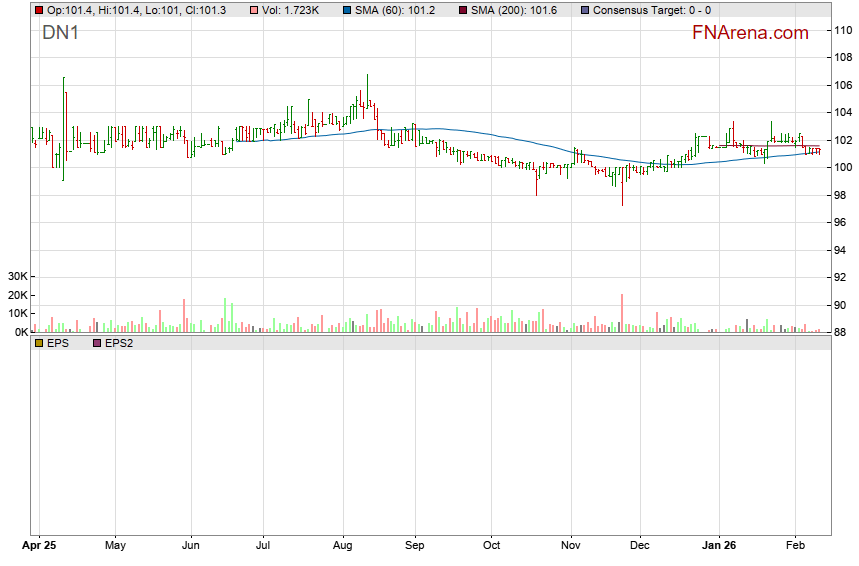
Task: Open the FNArena.com watermark link
Action: (750, 33)
